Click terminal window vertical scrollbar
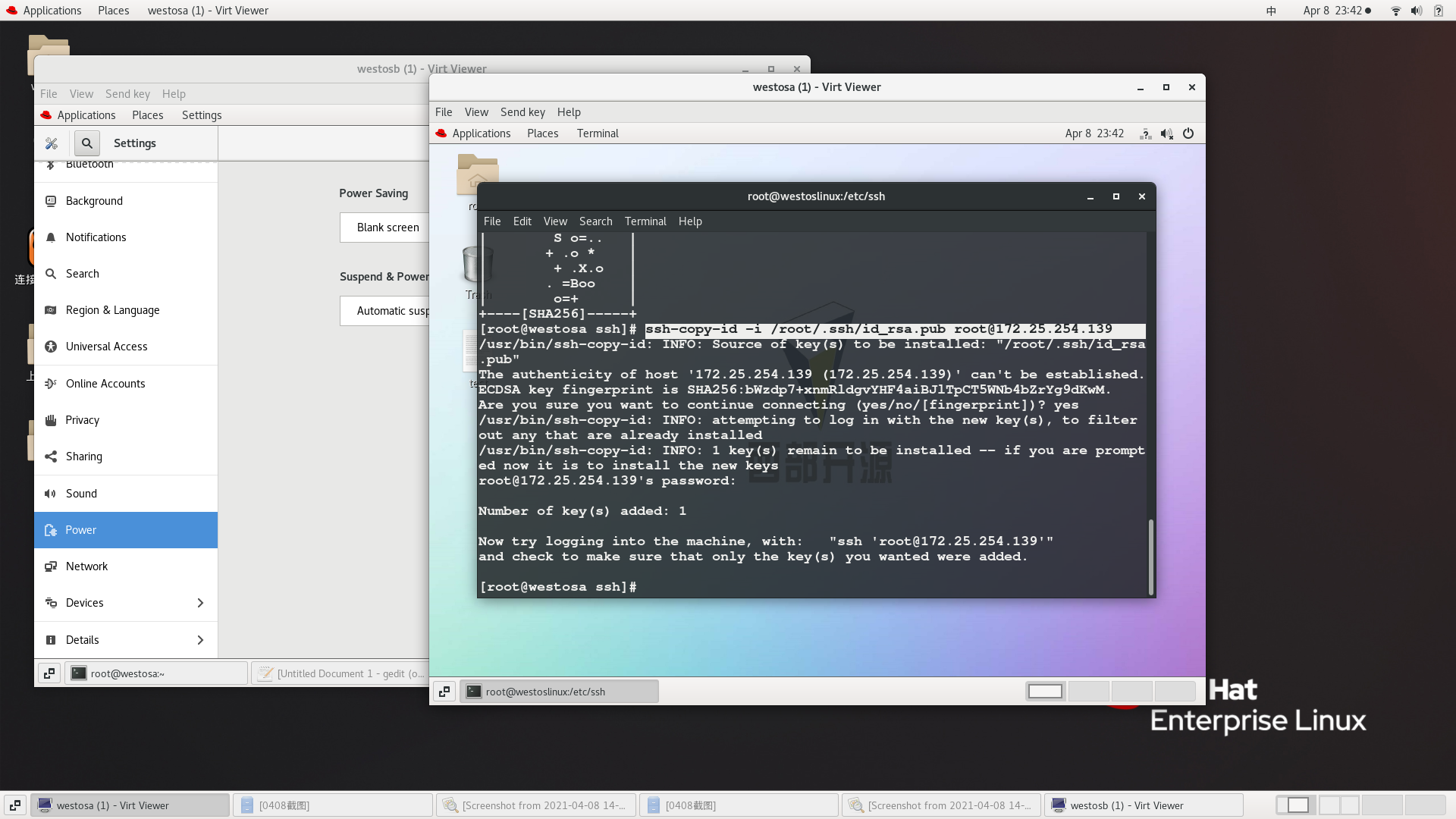 (1151, 557)
